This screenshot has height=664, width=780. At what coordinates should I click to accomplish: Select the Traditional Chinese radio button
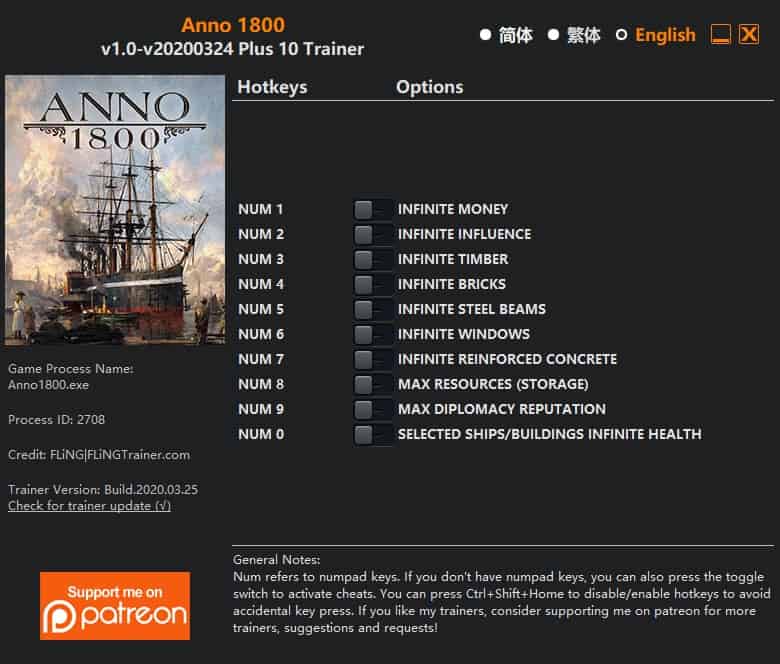pyautogui.click(x=553, y=35)
